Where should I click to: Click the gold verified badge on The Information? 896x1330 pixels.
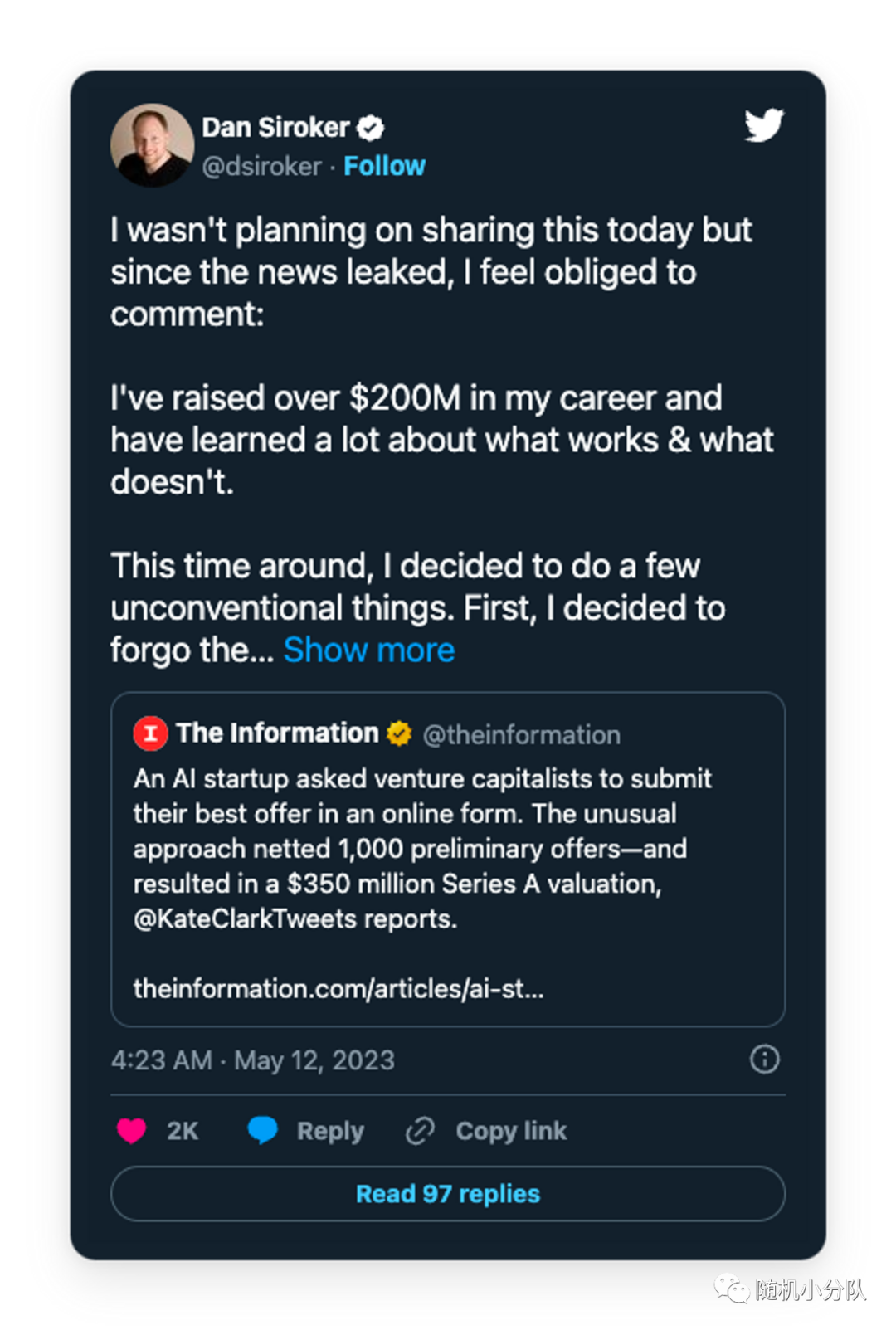(x=399, y=733)
